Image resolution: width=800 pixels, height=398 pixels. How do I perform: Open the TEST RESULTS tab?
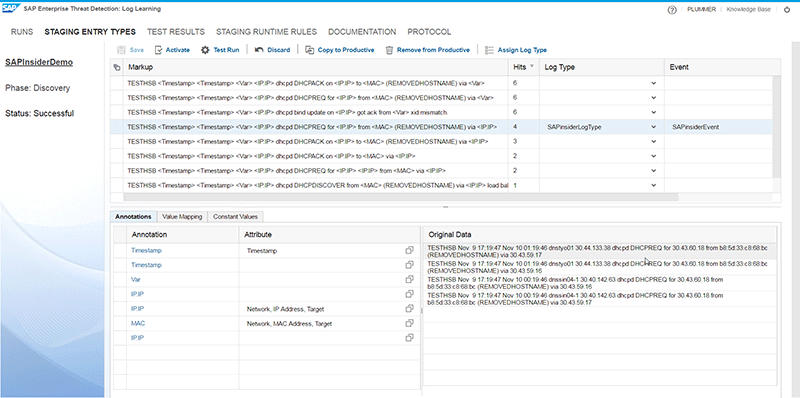tap(176, 32)
